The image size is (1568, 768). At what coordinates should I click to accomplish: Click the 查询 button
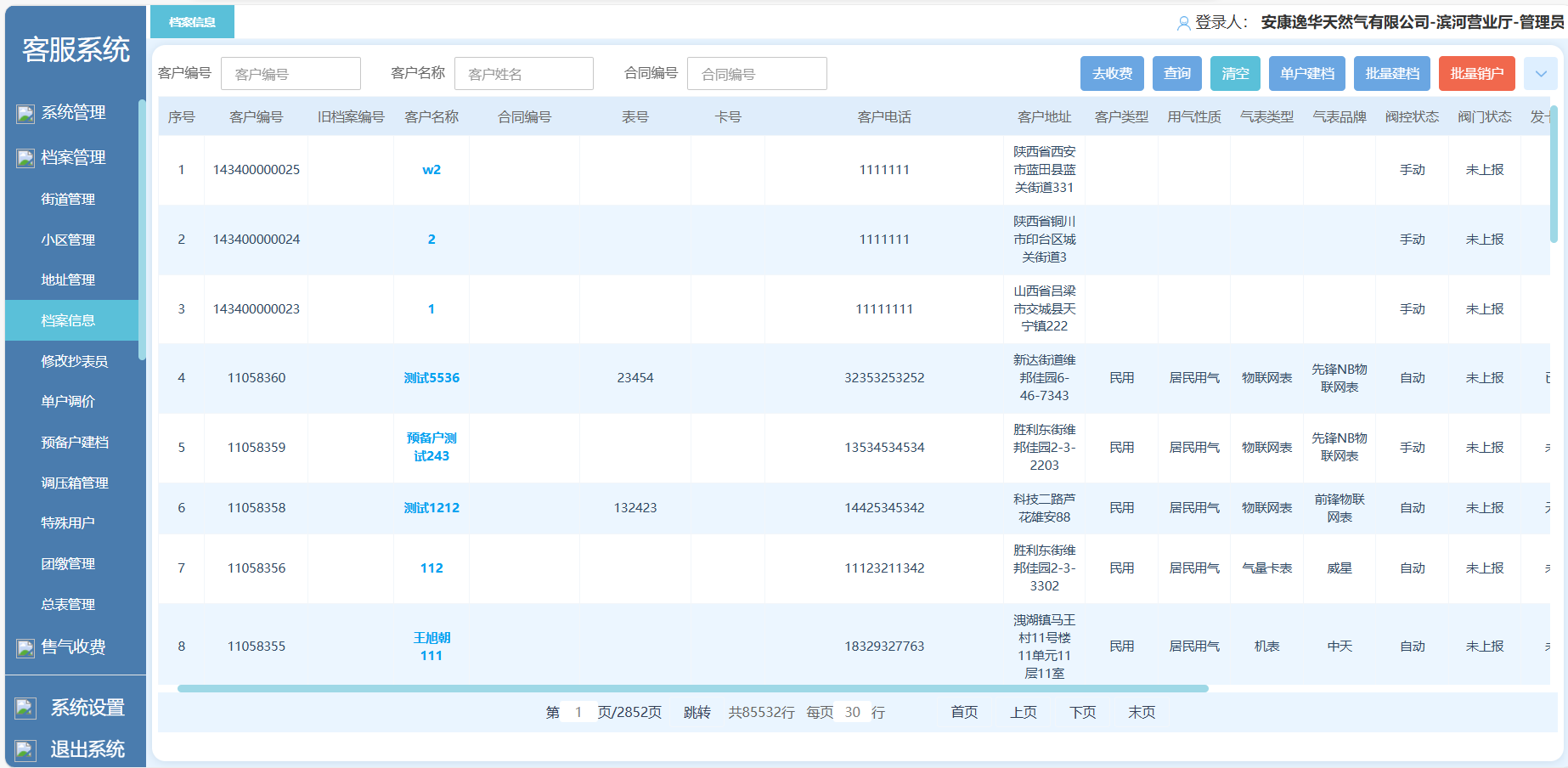(1177, 74)
